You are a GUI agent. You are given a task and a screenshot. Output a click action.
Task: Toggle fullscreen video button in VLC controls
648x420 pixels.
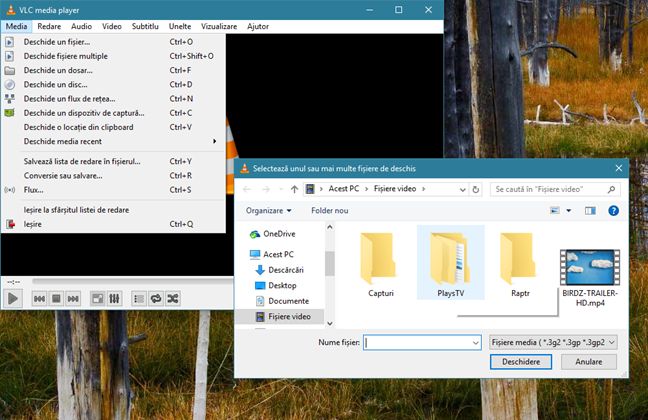click(98, 298)
